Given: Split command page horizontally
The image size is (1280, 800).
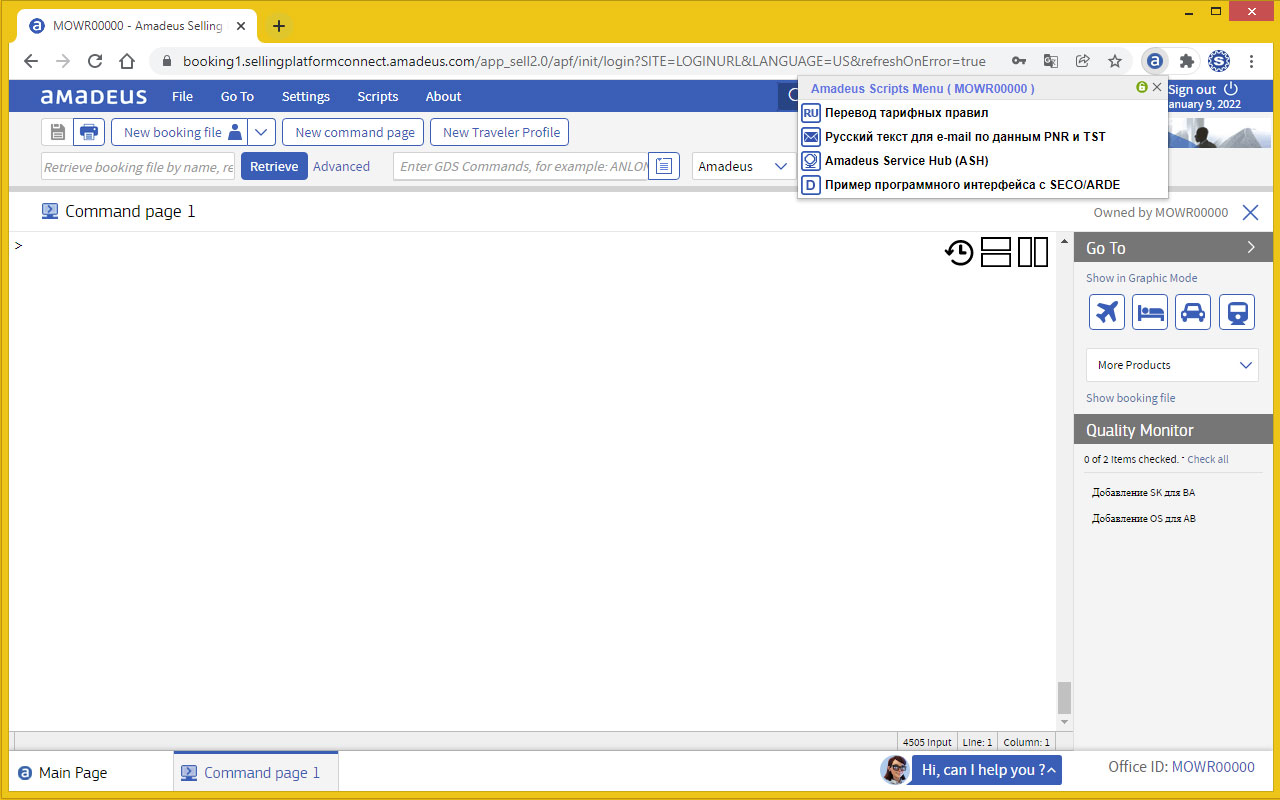Looking at the screenshot, I should (996, 252).
